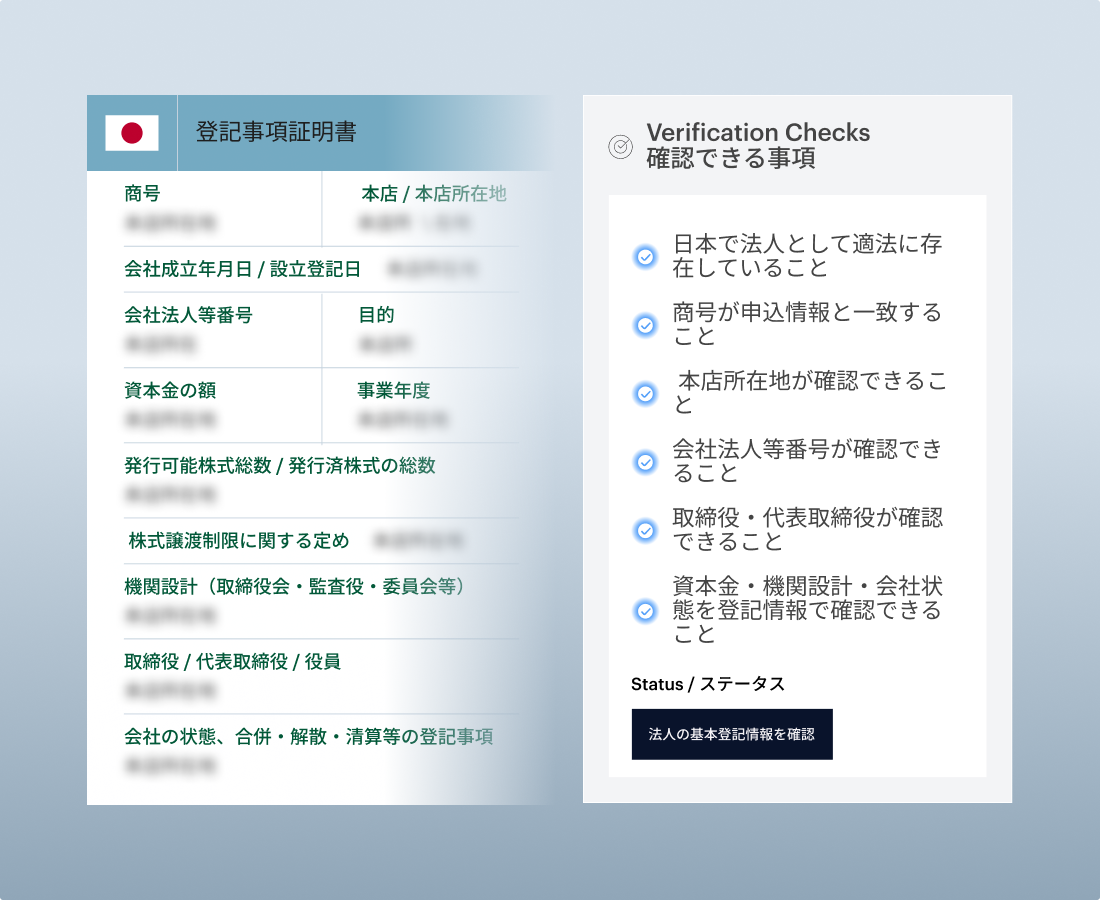The image size is (1100, 900).
Task: Open the 会社成立年月日 / 設立登記日 row
Action: coord(242,269)
